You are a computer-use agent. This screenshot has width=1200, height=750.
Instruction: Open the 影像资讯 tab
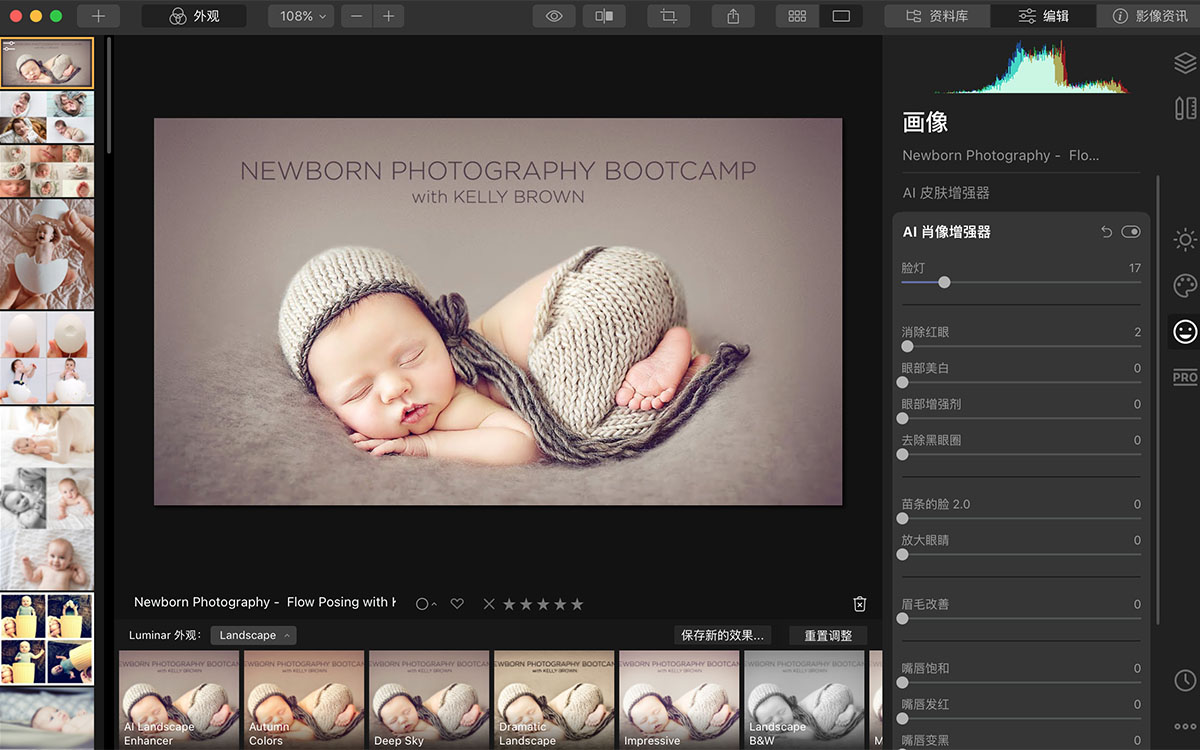coord(1149,16)
